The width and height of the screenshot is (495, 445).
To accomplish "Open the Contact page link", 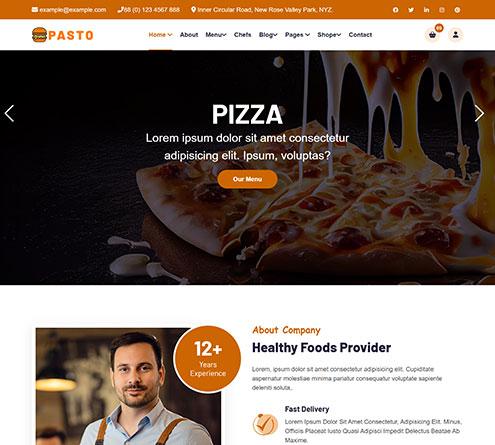I will [x=360, y=35].
